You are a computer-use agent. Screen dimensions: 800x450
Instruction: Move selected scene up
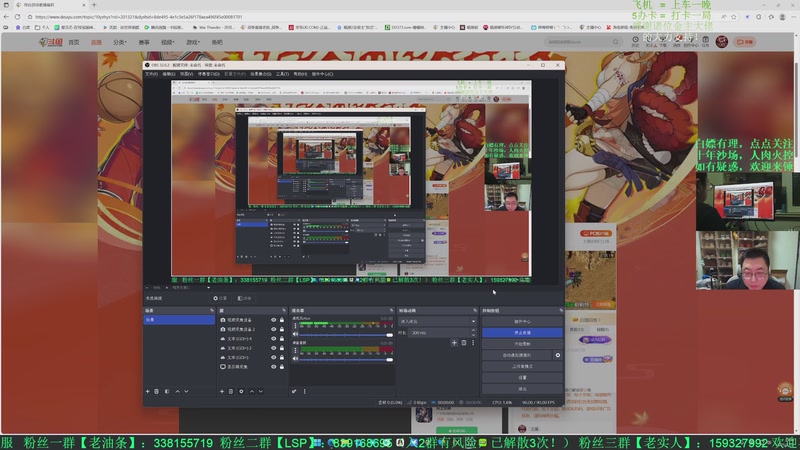pyautogui.click(x=177, y=391)
